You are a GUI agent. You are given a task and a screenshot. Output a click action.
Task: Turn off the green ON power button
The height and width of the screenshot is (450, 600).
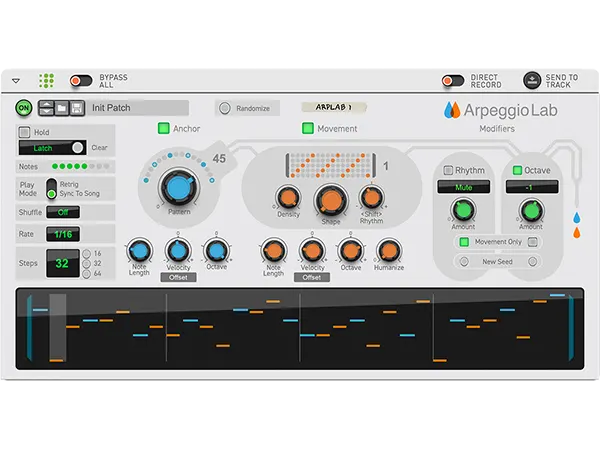point(24,108)
